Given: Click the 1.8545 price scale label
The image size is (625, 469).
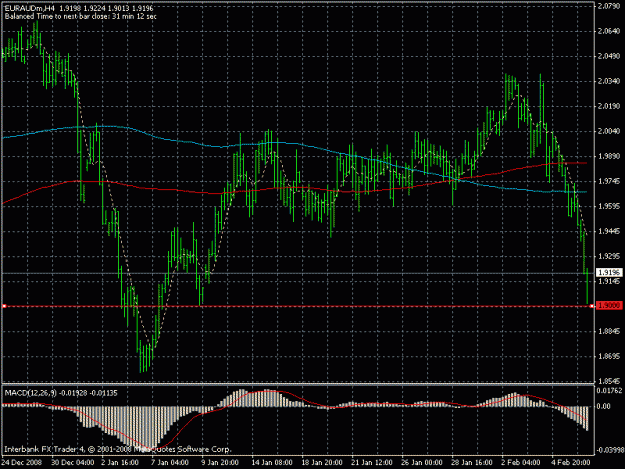Looking at the screenshot, I should [609, 381].
